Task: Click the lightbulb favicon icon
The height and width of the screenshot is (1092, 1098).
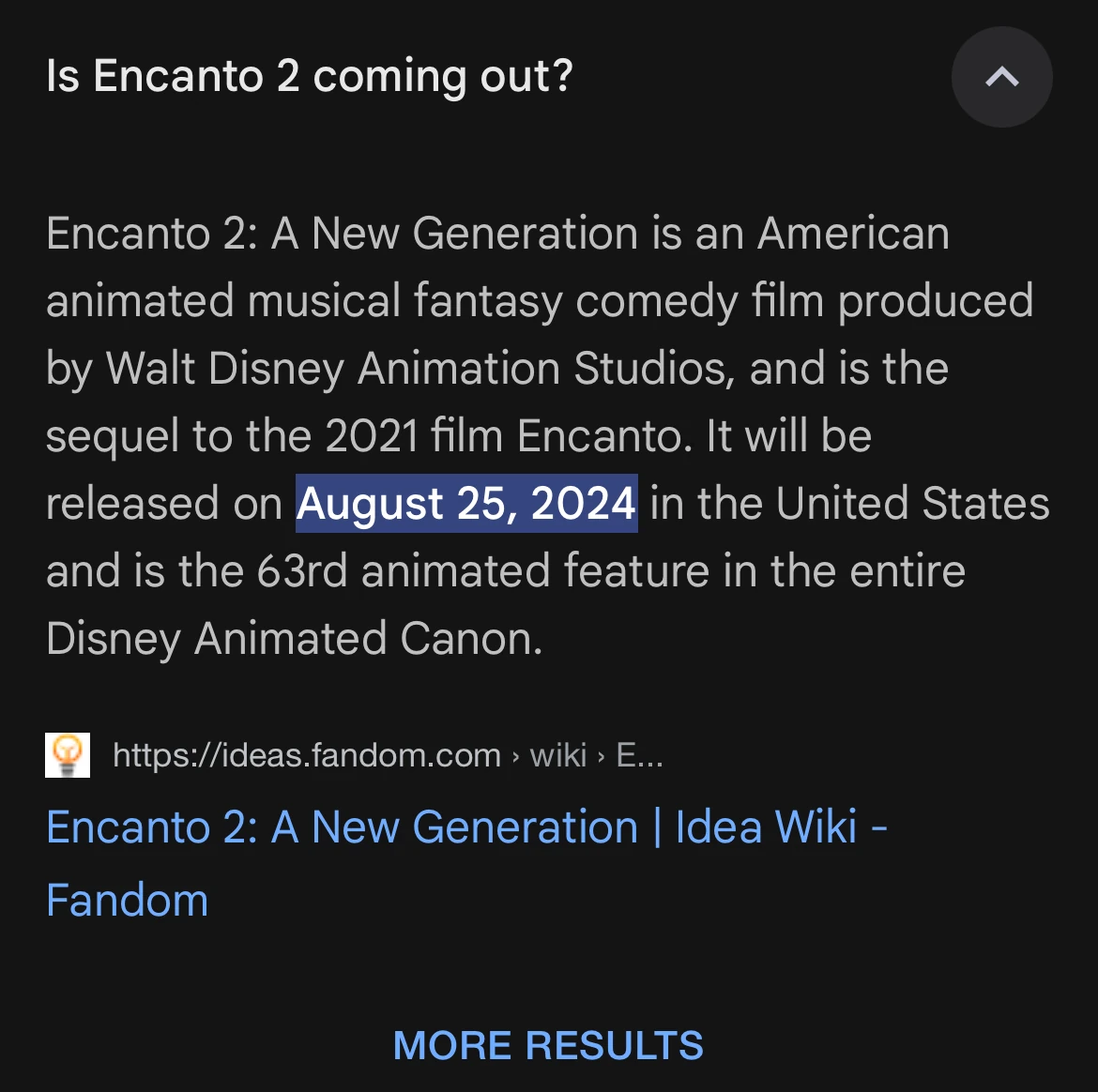Action: 68,753
